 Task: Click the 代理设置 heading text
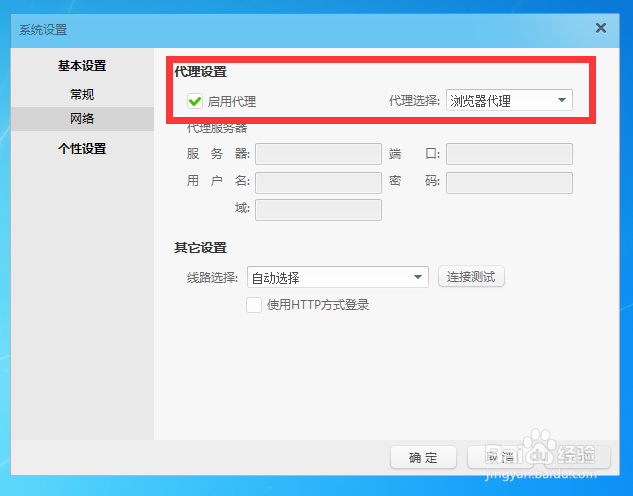coord(200,72)
